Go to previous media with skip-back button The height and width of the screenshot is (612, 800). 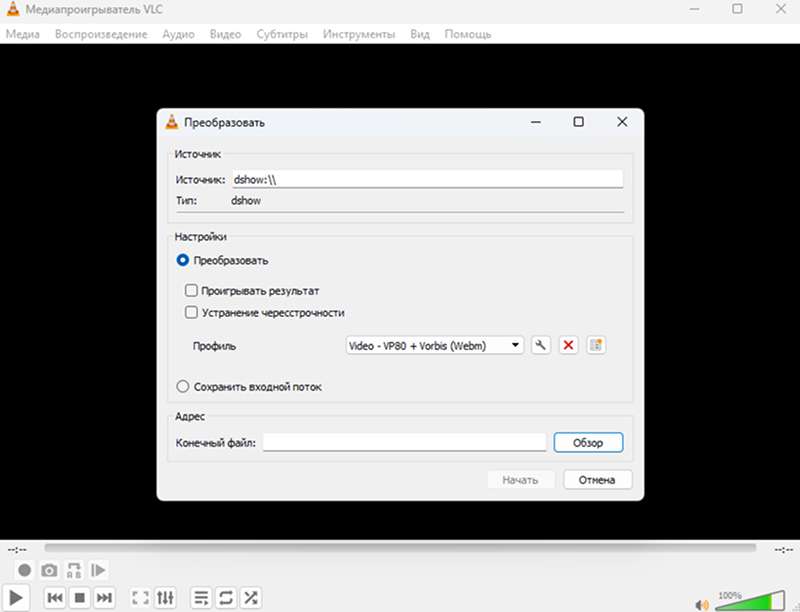tap(55, 597)
